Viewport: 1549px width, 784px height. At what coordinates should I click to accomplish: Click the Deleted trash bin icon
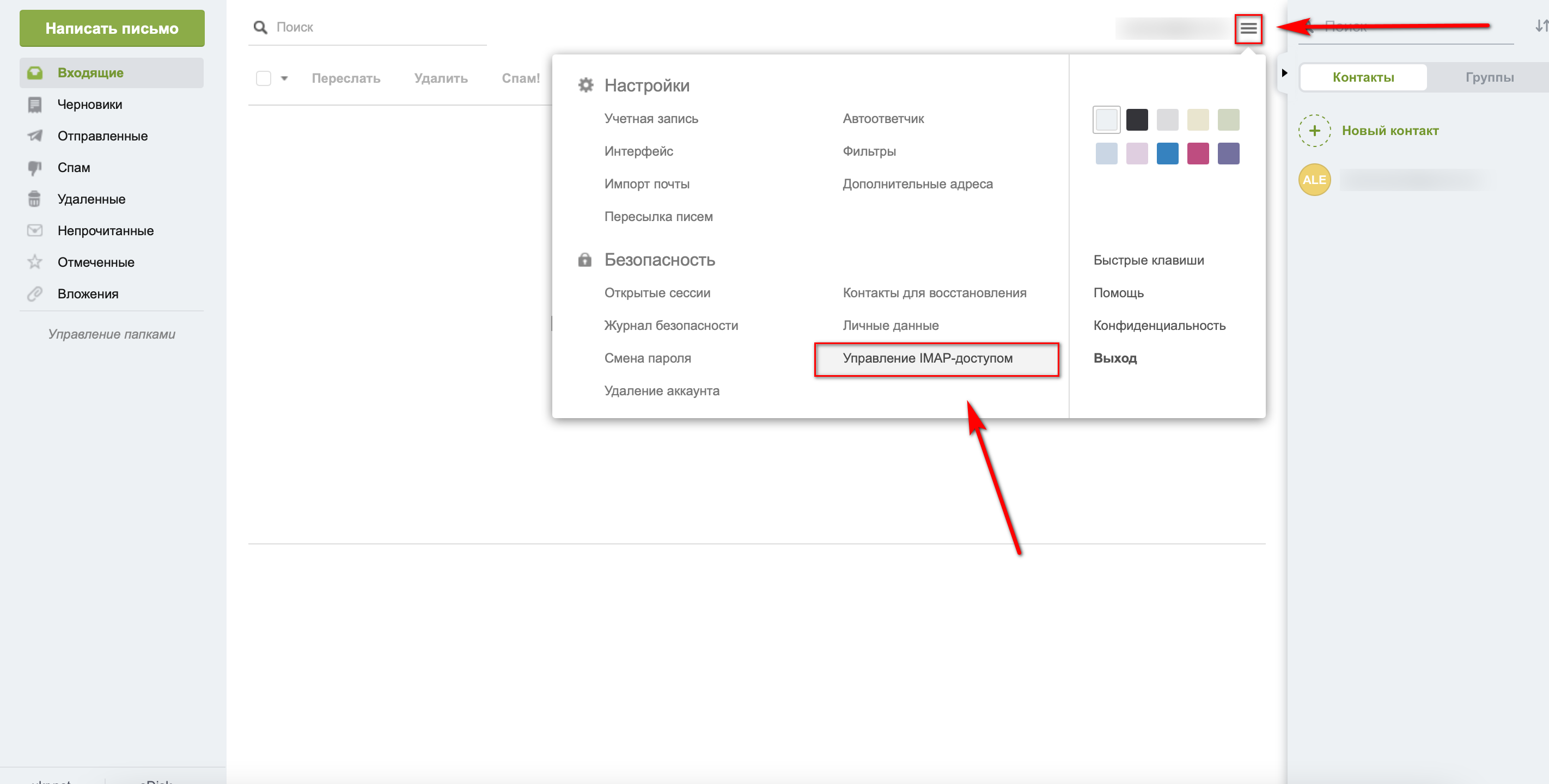(35, 199)
